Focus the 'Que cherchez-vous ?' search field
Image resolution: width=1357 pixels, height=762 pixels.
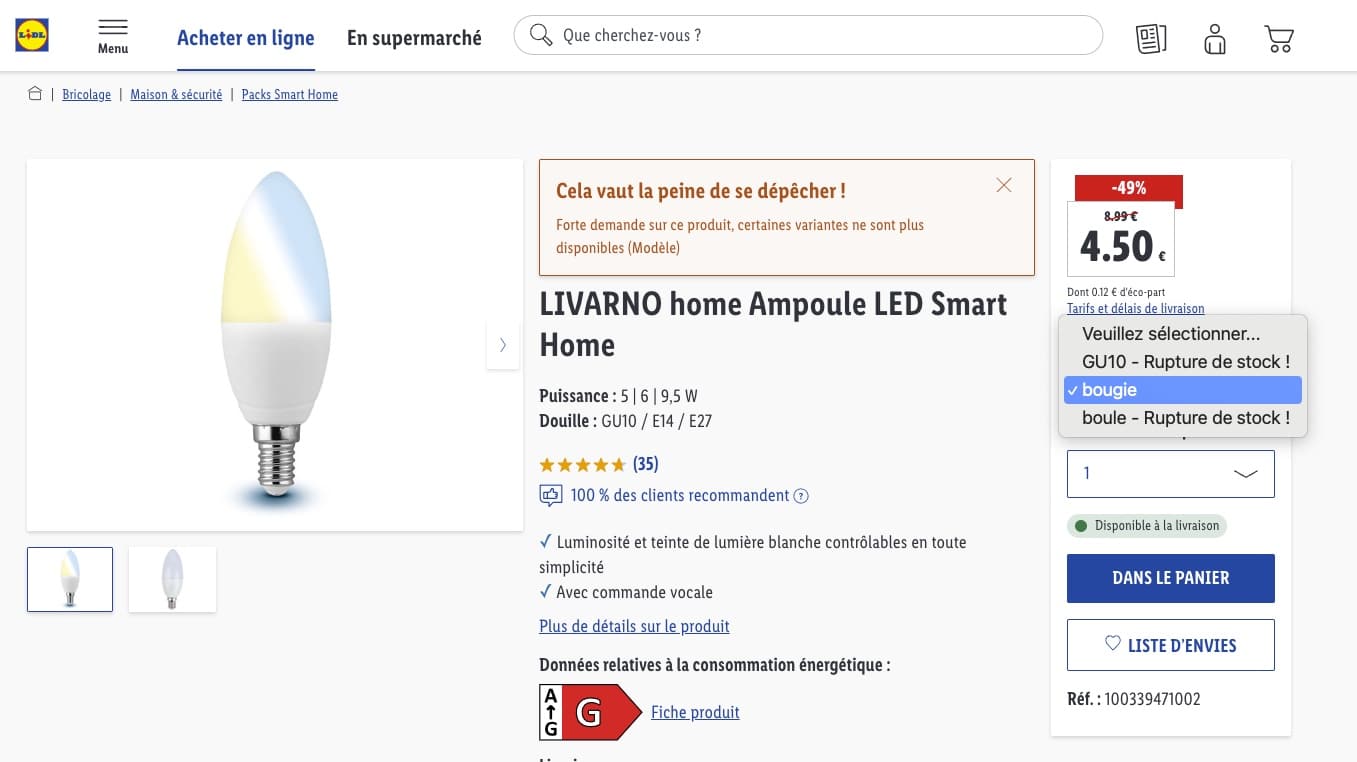point(808,35)
